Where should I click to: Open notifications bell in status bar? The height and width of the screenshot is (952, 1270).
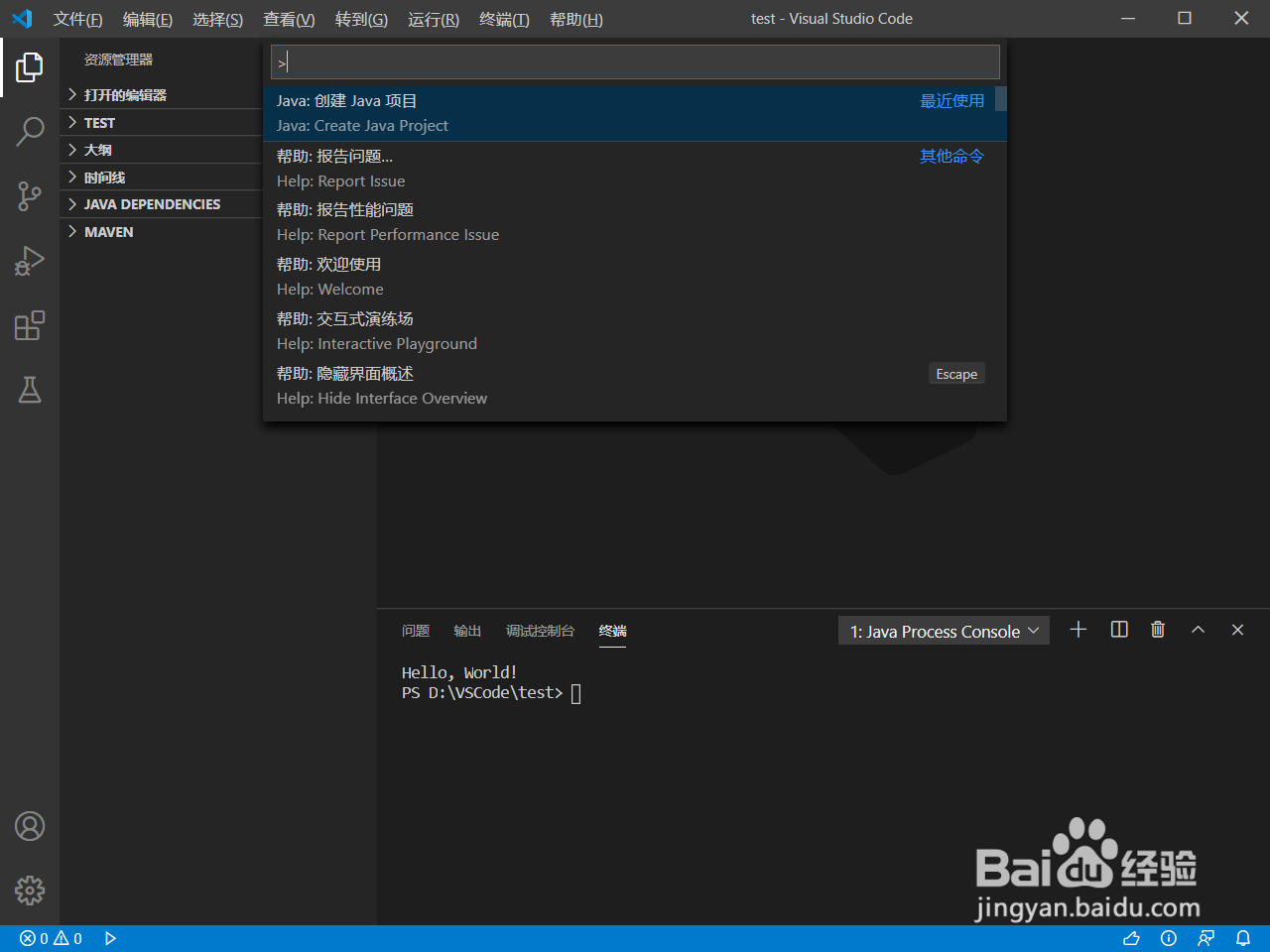click(x=1243, y=938)
